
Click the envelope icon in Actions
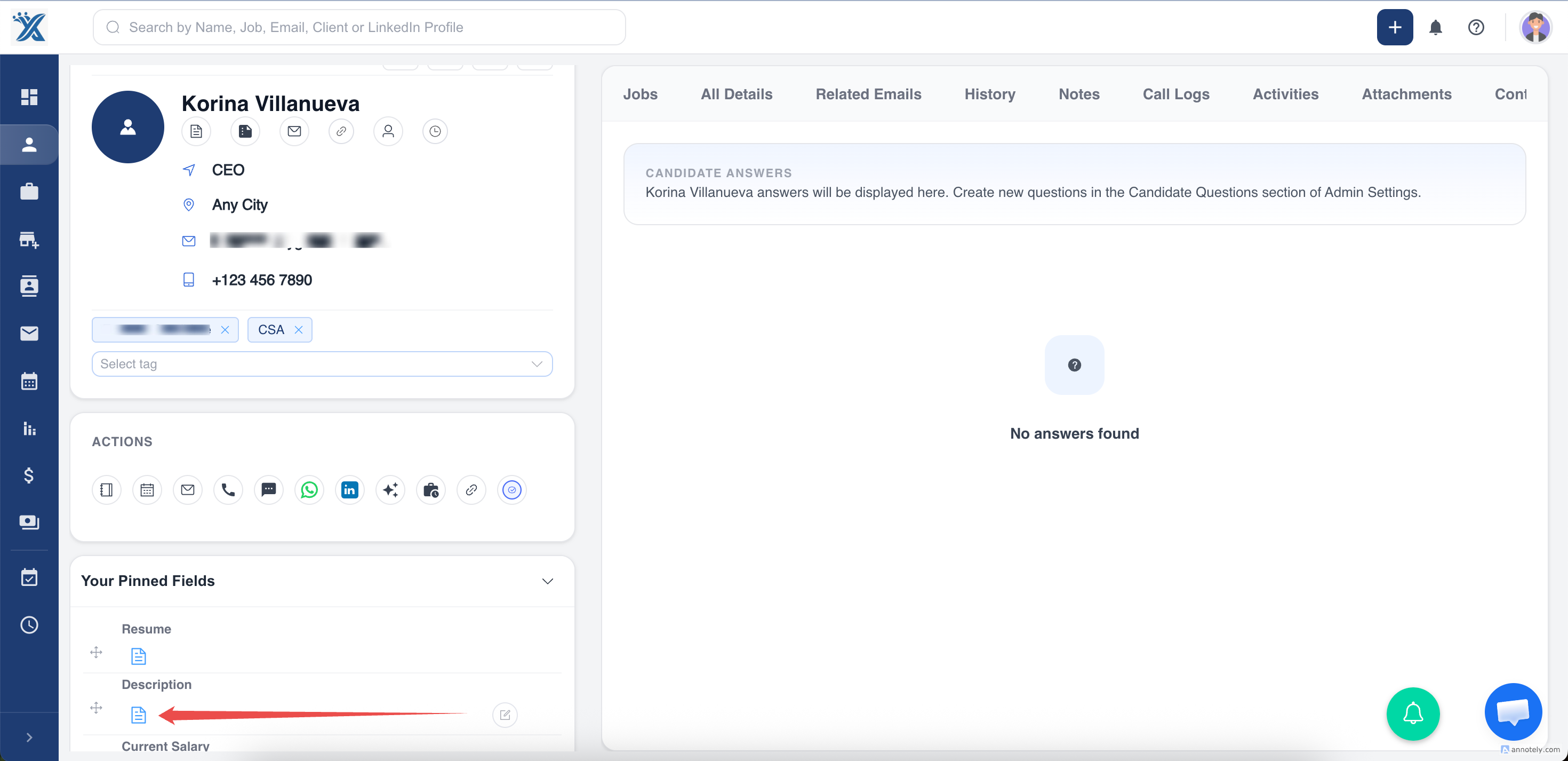pos(188,490)
